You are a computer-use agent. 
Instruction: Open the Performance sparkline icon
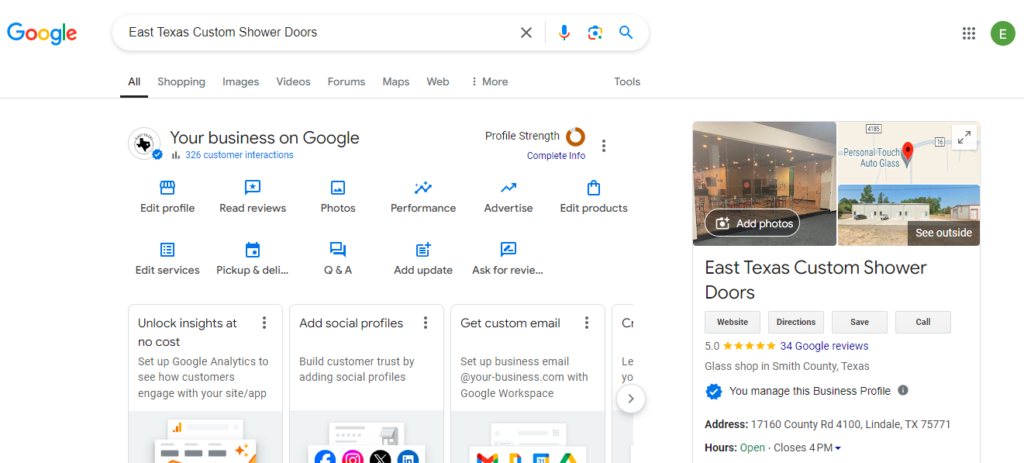pos(423,188)
